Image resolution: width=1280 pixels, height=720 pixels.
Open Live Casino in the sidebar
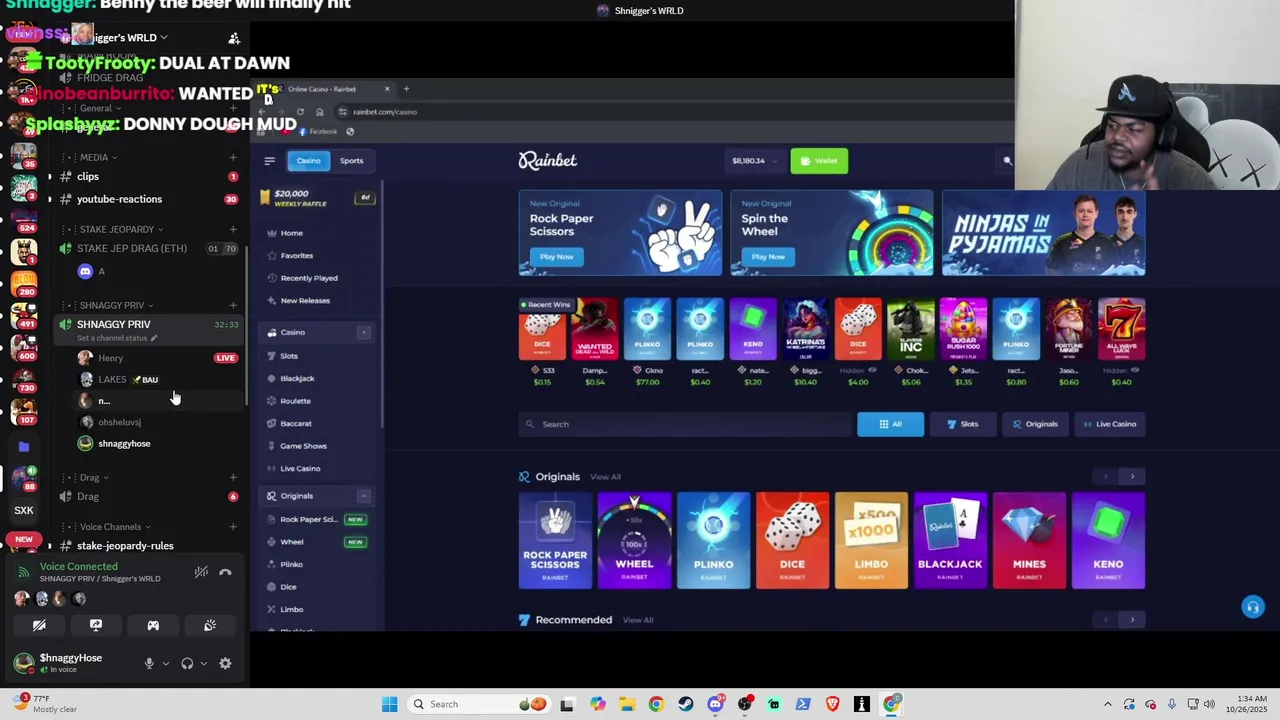pos(299,469)
